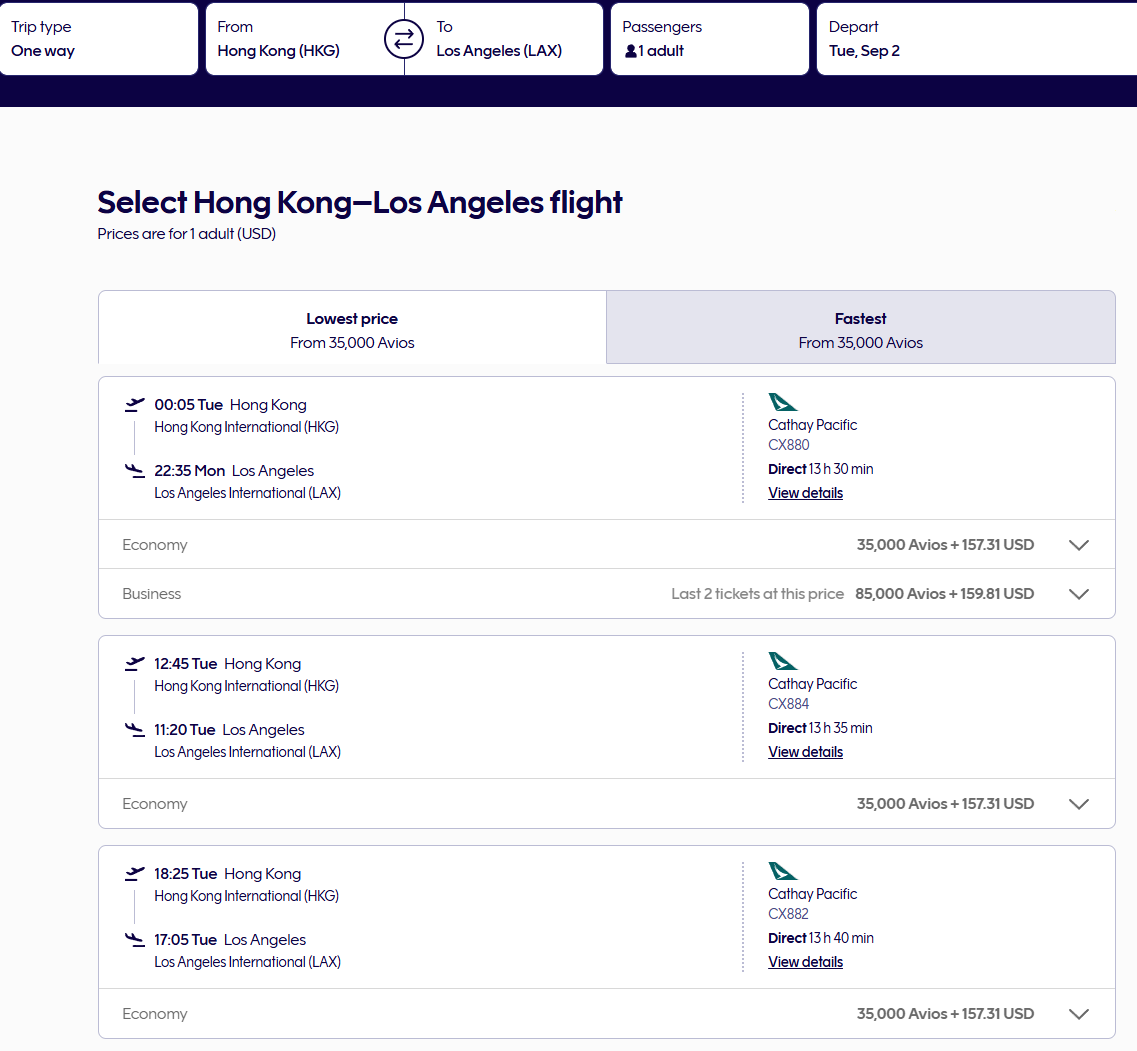Image resolution: width=1137 pixels, height=1051 pixels.
Task: Expand Economy fare chevron for CX884
Action: [1079, 804]
